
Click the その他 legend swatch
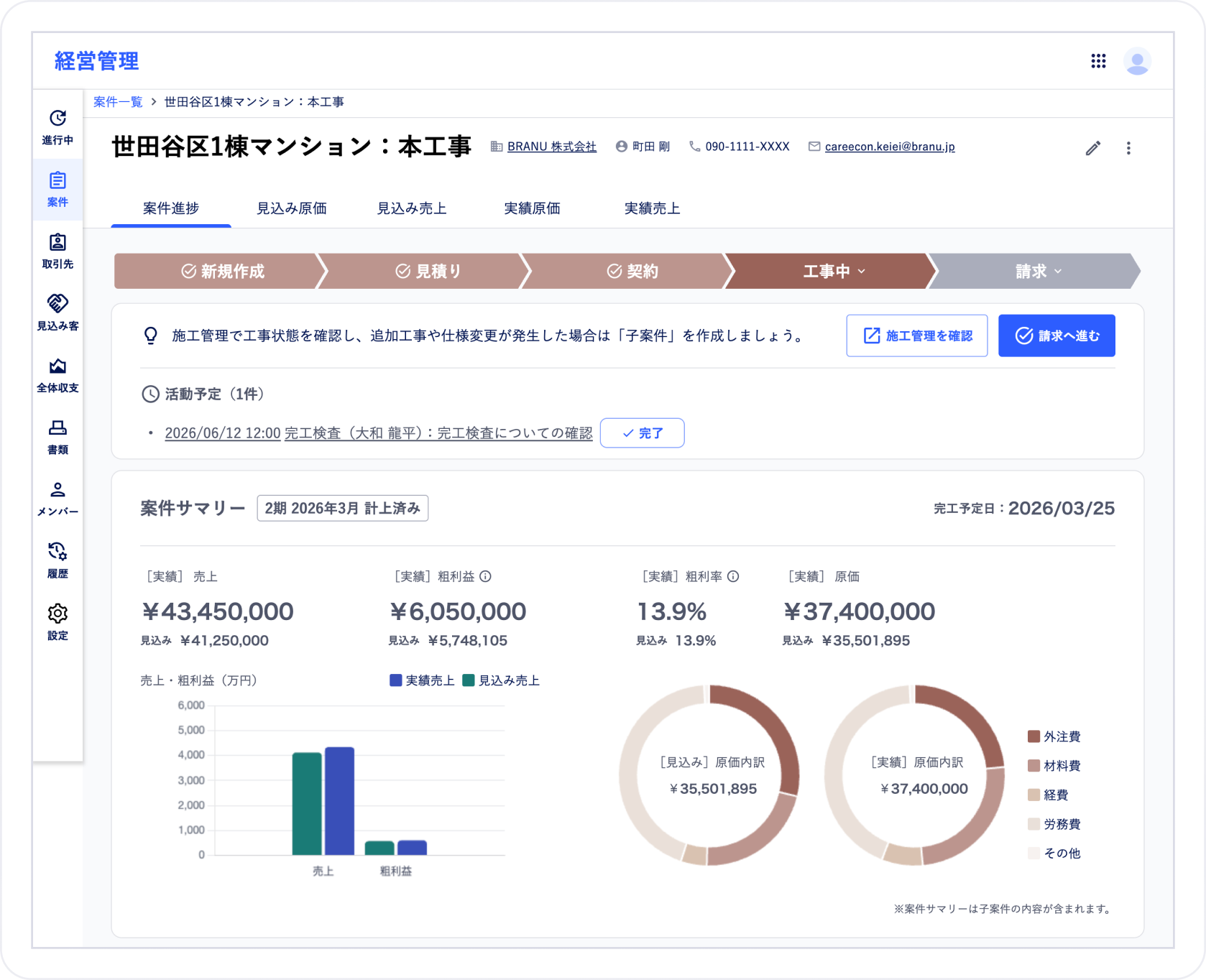coord(1034,854)
